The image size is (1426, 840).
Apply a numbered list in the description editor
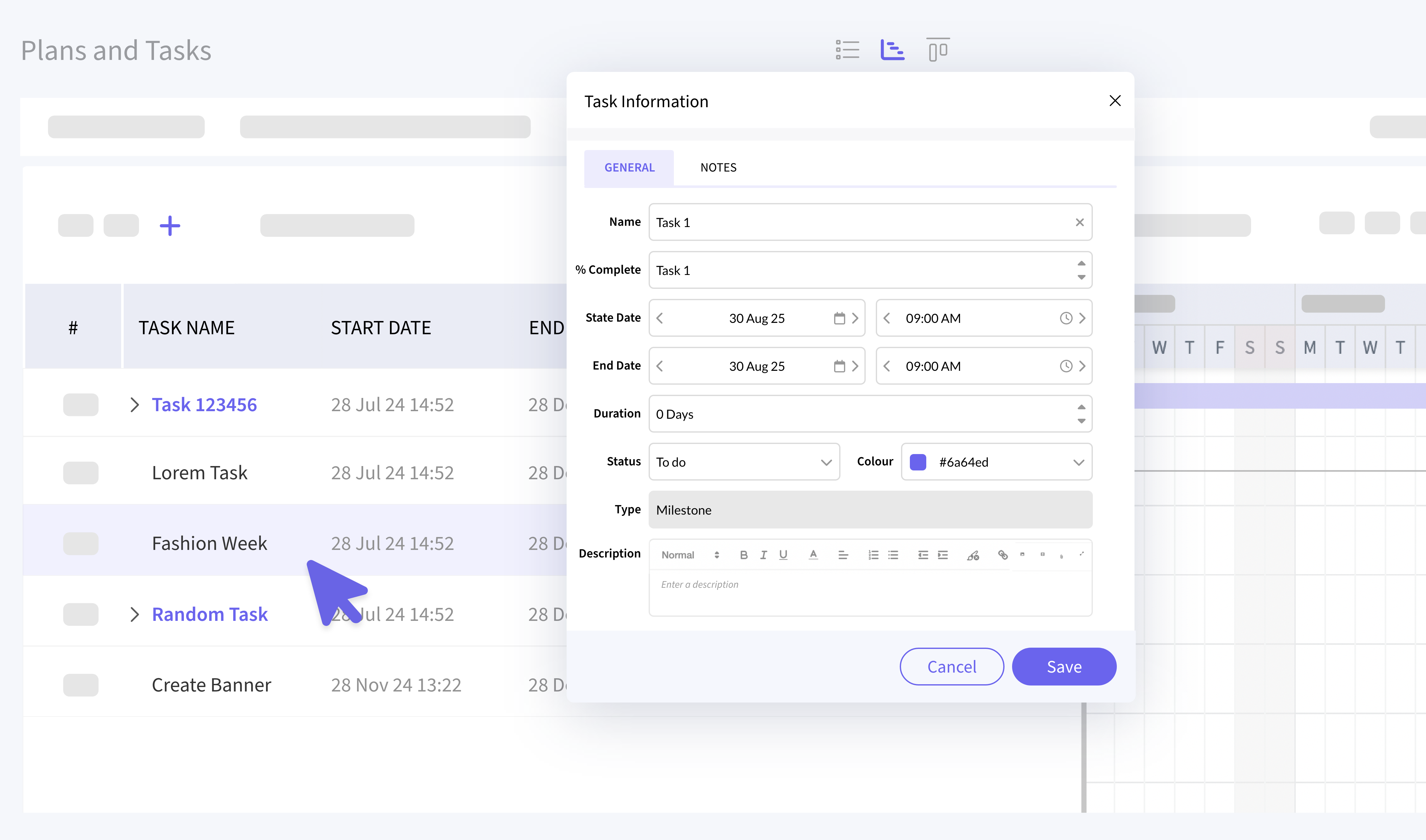(873, 555)
